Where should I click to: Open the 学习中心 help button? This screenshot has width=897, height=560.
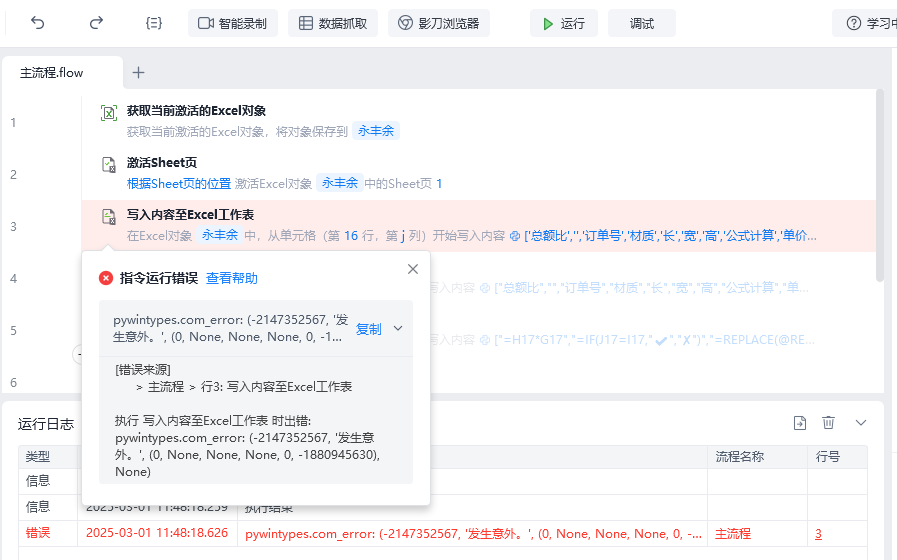[867, 23]
